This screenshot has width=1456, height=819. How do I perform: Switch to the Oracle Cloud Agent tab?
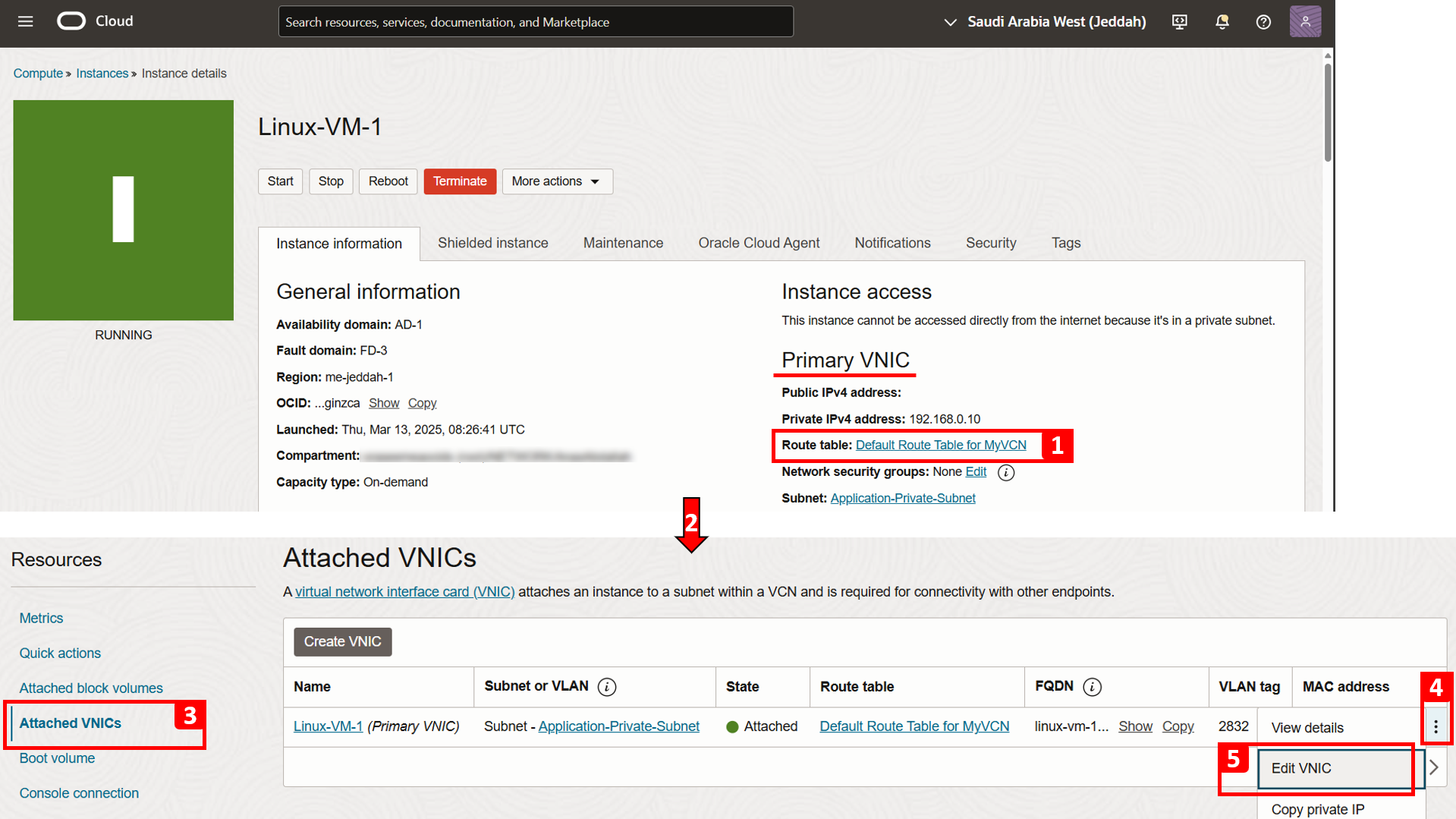coord(759,243)
